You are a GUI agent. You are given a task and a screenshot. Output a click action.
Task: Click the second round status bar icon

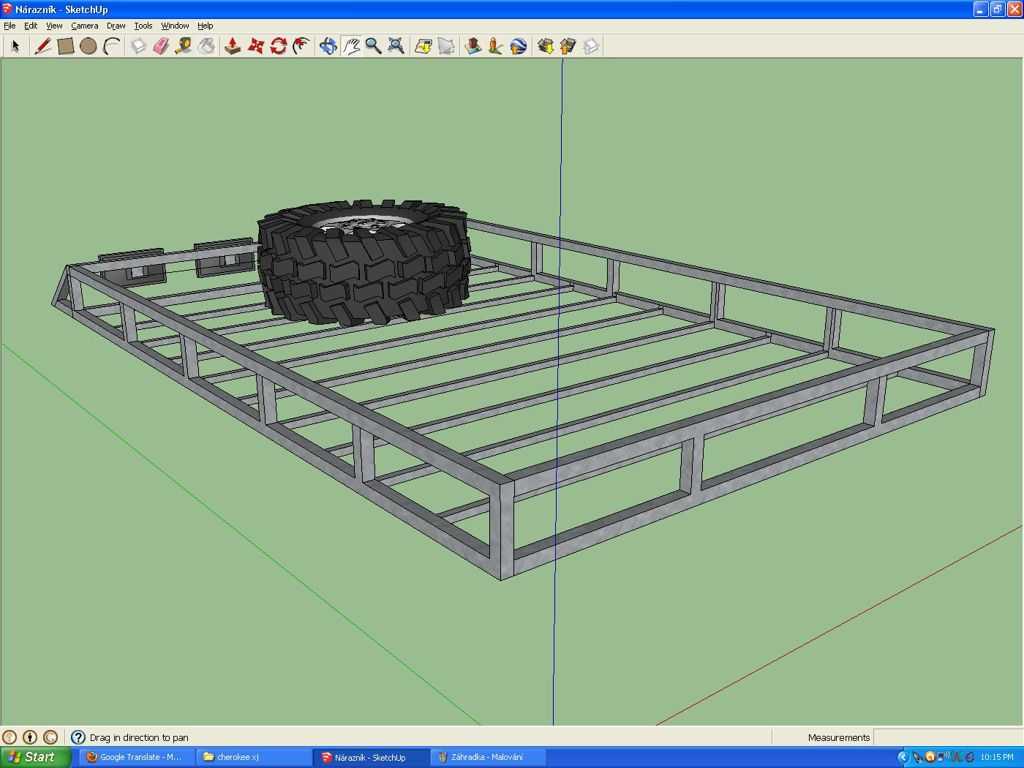[30, 737]
